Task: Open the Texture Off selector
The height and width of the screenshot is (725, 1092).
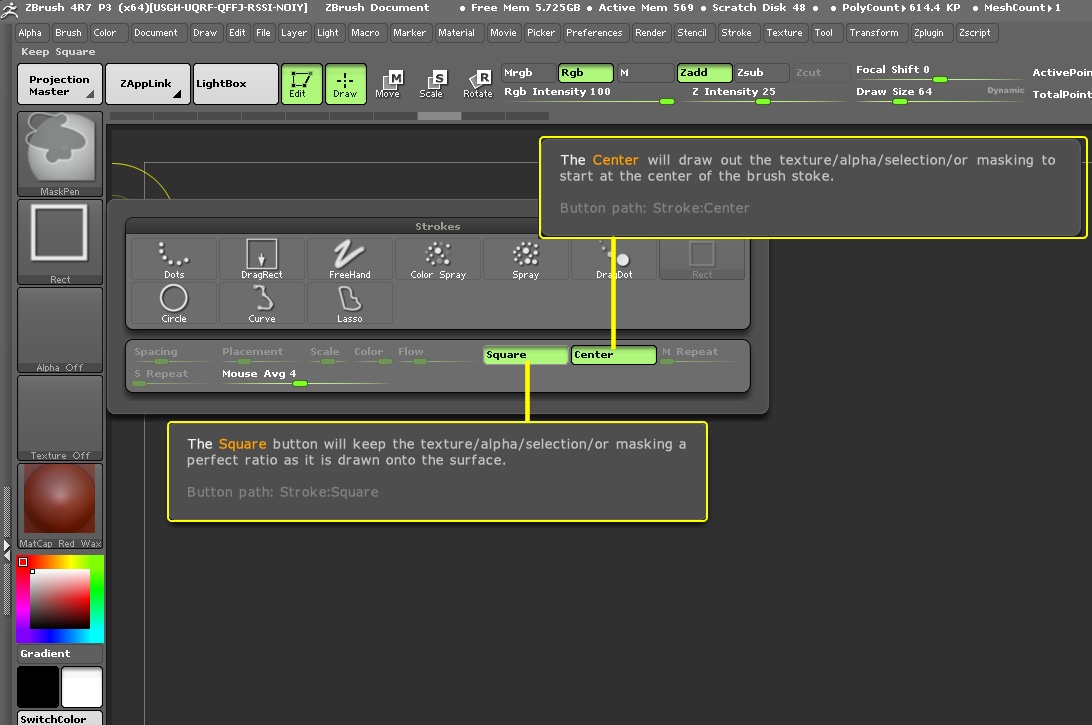Action: pos(60,418)
